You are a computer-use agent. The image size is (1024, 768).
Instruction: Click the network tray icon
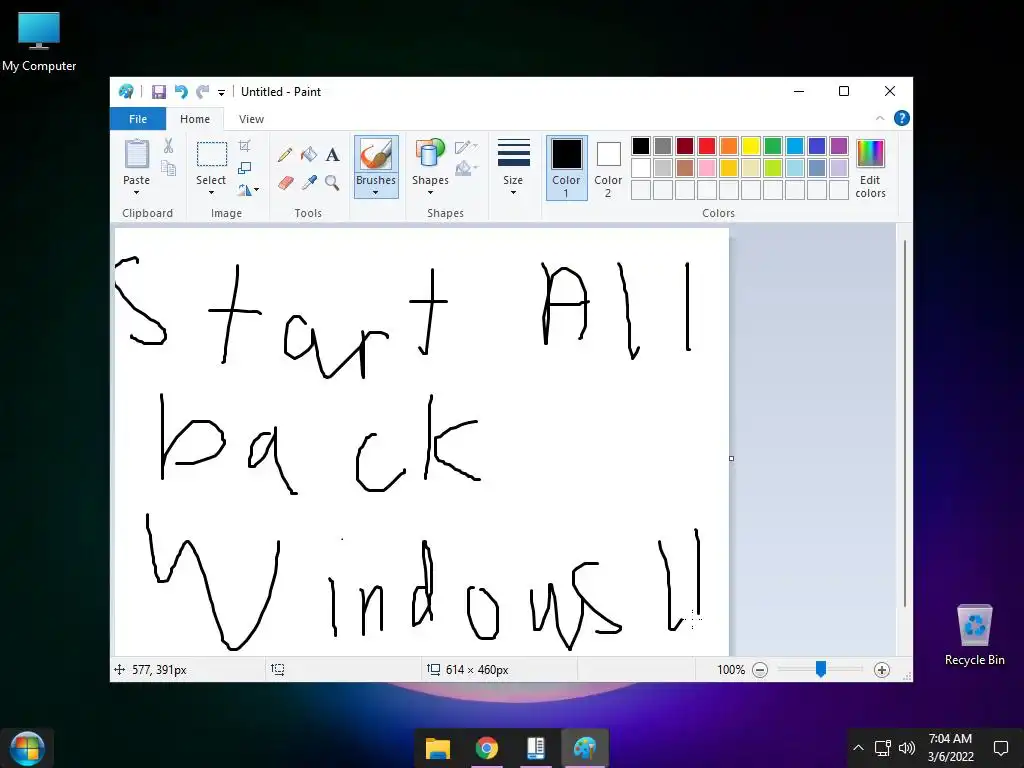tap(882, 748)
